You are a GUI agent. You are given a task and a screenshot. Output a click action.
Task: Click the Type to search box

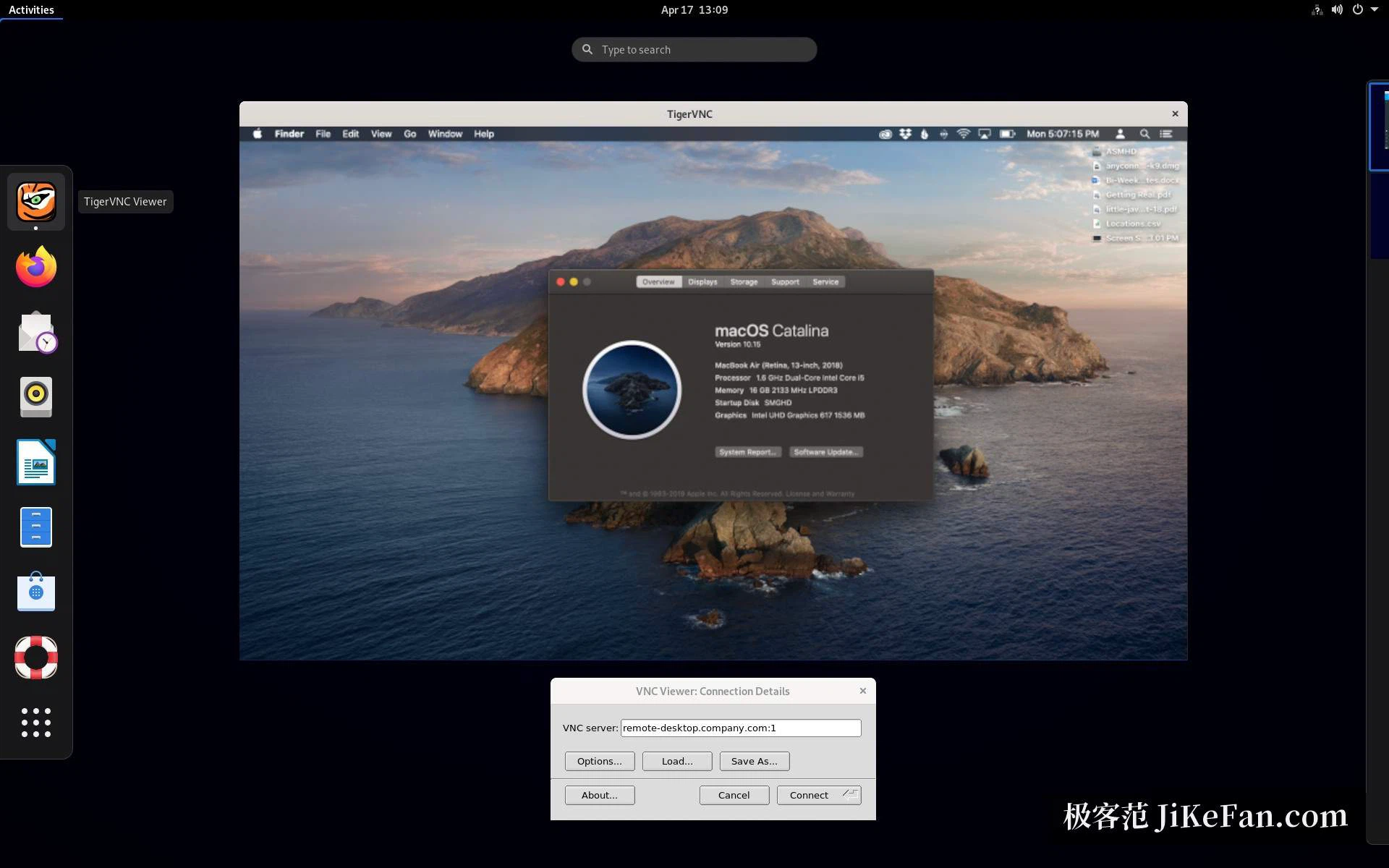tap(694, 49)
